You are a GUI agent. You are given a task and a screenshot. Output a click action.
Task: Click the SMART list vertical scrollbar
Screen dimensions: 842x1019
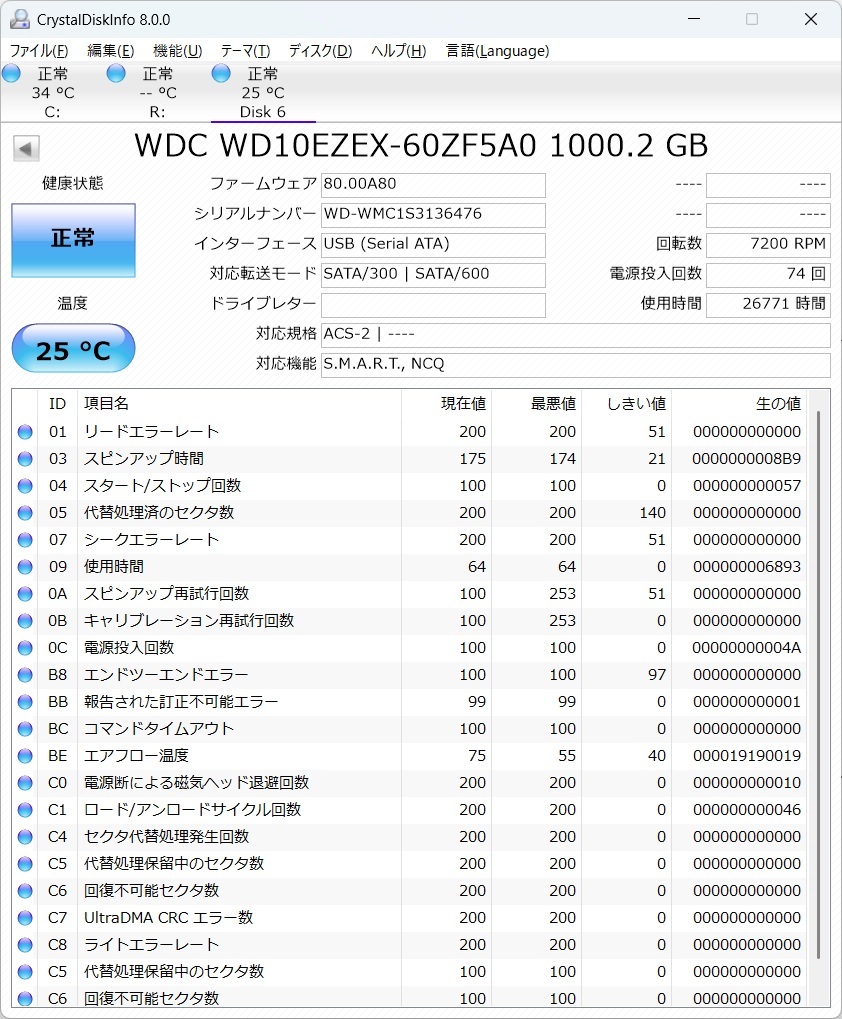819,684
